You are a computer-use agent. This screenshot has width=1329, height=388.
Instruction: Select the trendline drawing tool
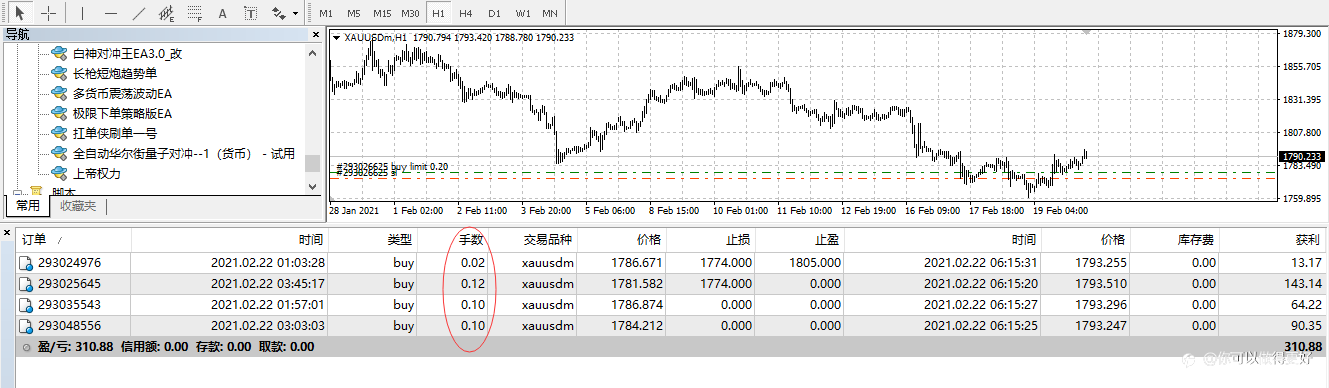(x=139, y=13)
